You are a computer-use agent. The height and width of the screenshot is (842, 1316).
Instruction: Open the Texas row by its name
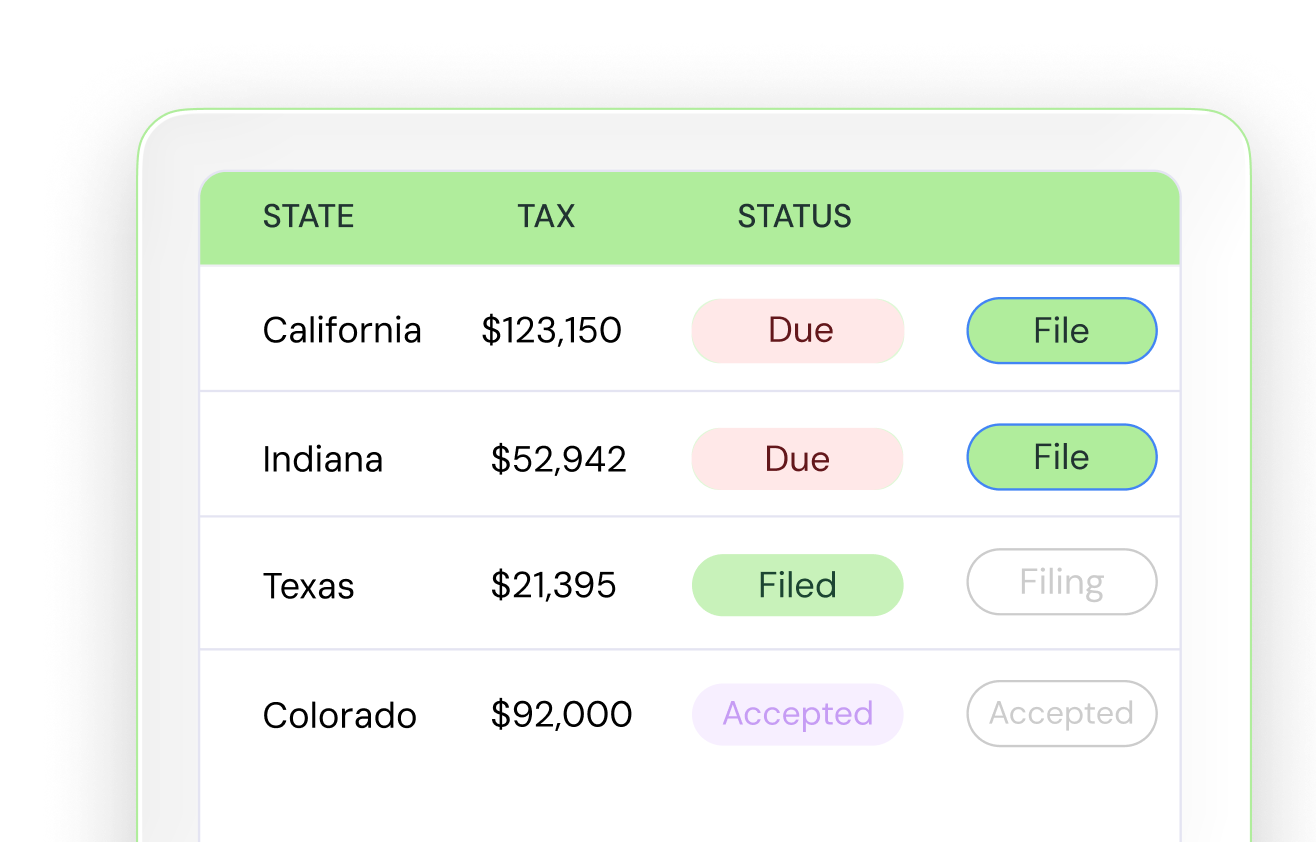pos(308,586)
